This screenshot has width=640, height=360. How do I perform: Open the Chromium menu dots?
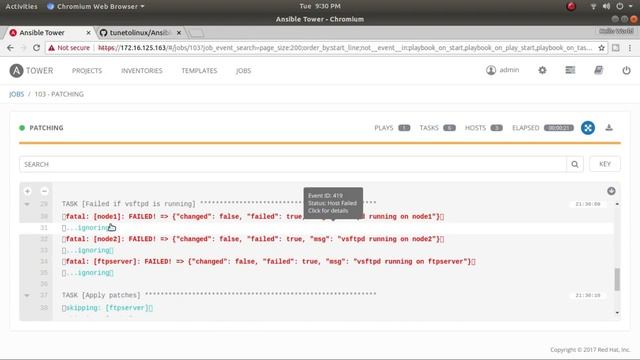tap(630, 48)
